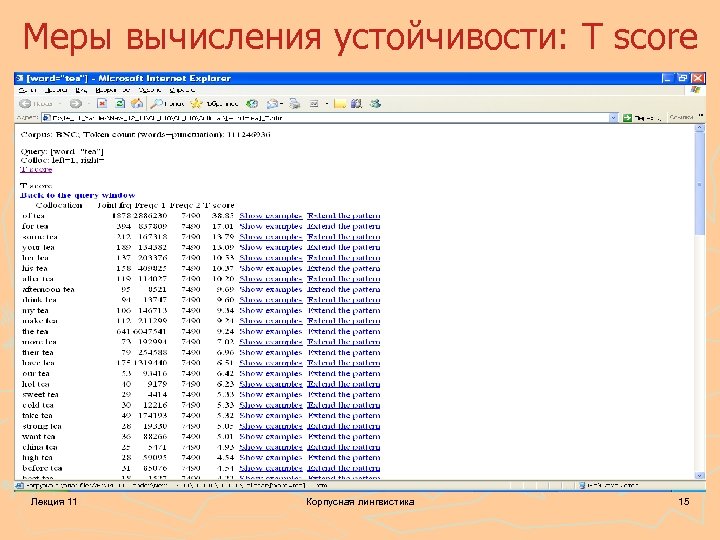Open the File (Файл) menu
720x540 pixels.
click(28, 90)
